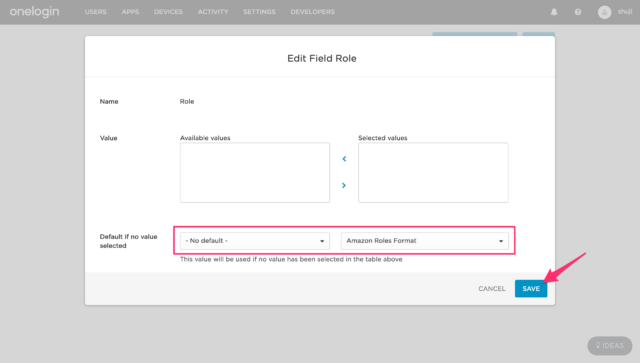Expand the Amazon Roles Format dropdown
The width and height of the screenshot is (640, 363).
424,241
